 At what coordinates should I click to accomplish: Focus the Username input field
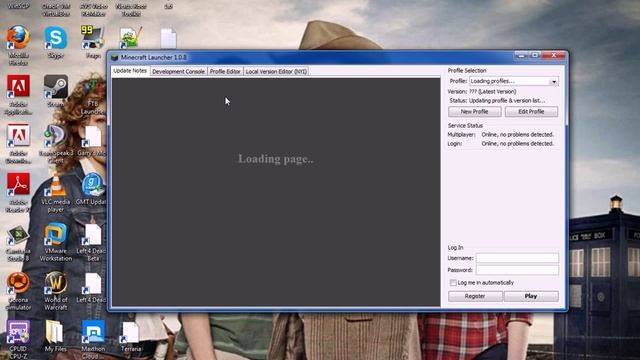tap(517, 258)
